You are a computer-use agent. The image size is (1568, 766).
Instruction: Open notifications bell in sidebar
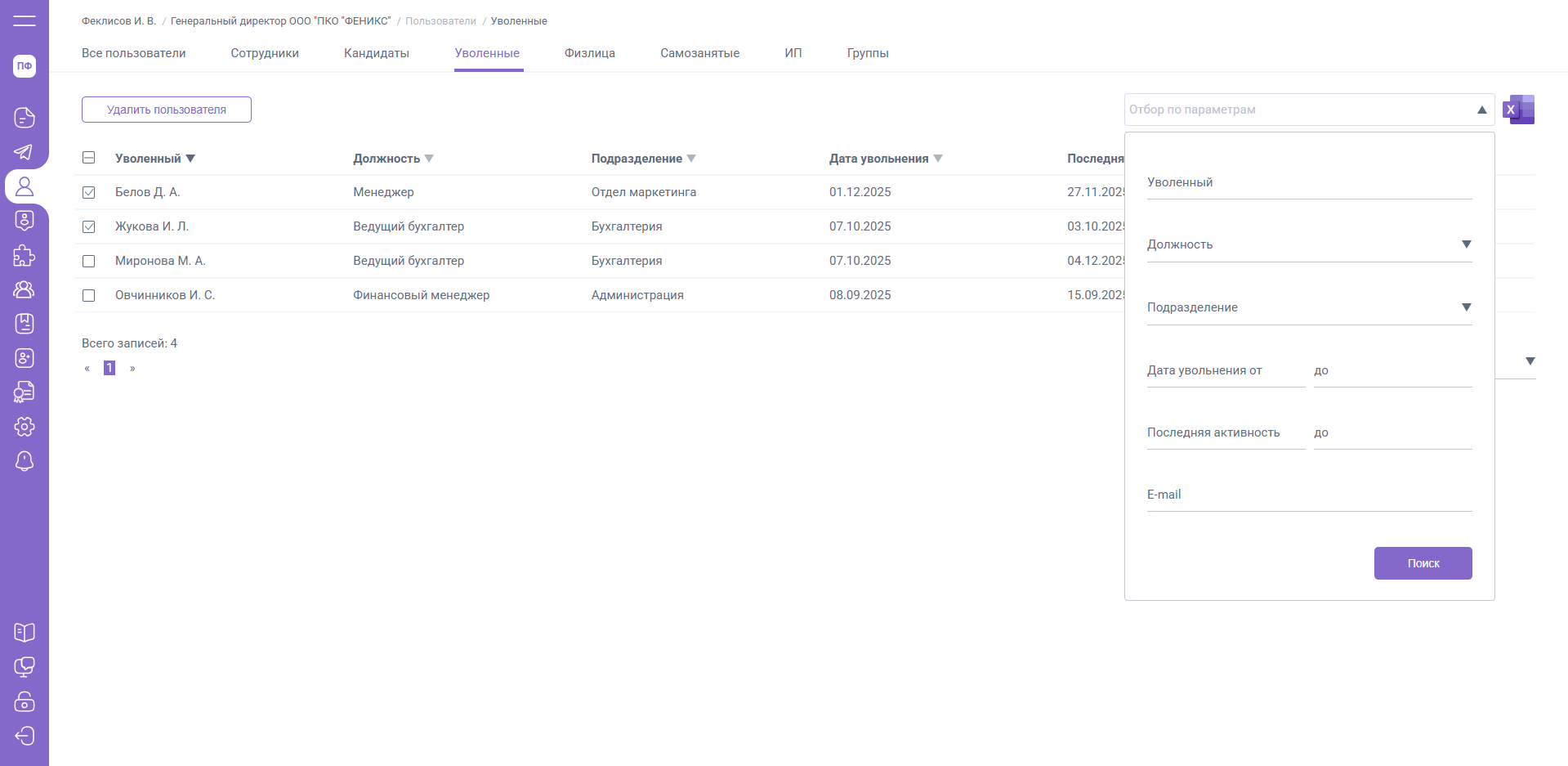tap(25, 461)
